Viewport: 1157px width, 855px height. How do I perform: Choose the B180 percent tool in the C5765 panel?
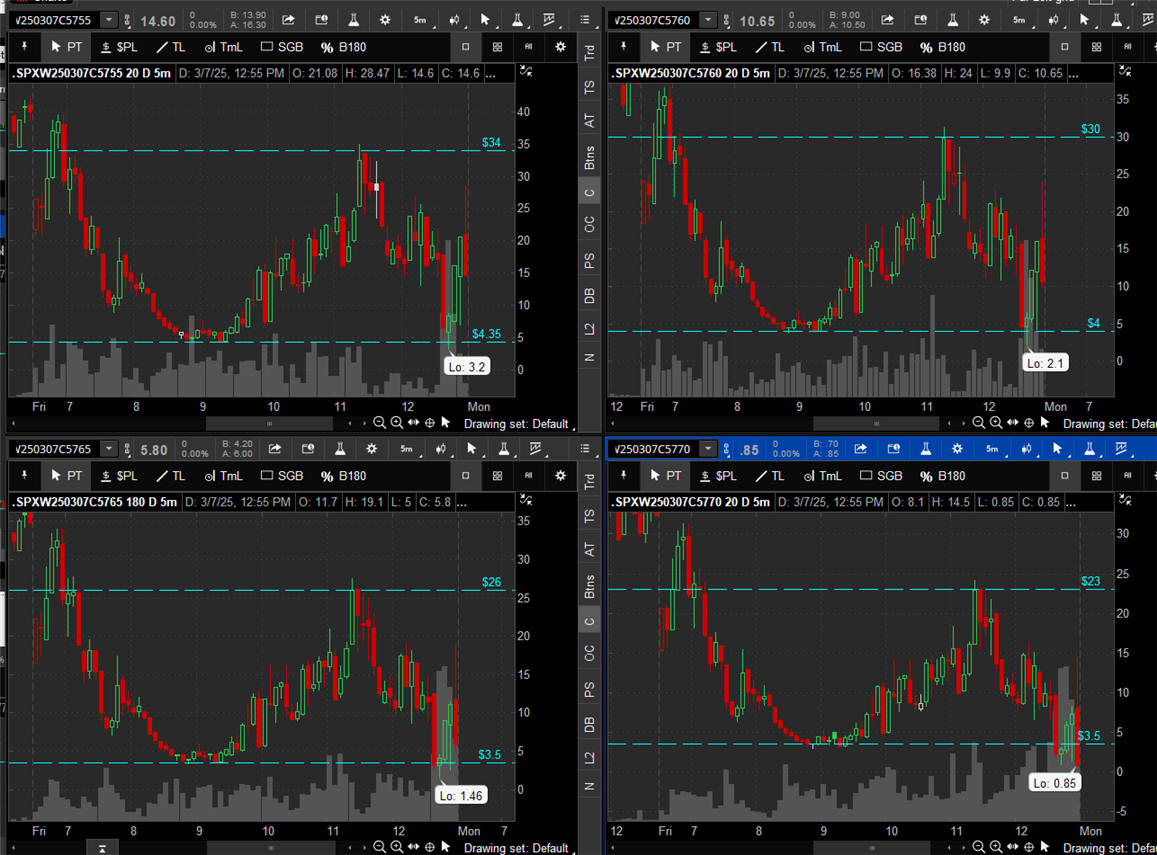tap(343, 476)
